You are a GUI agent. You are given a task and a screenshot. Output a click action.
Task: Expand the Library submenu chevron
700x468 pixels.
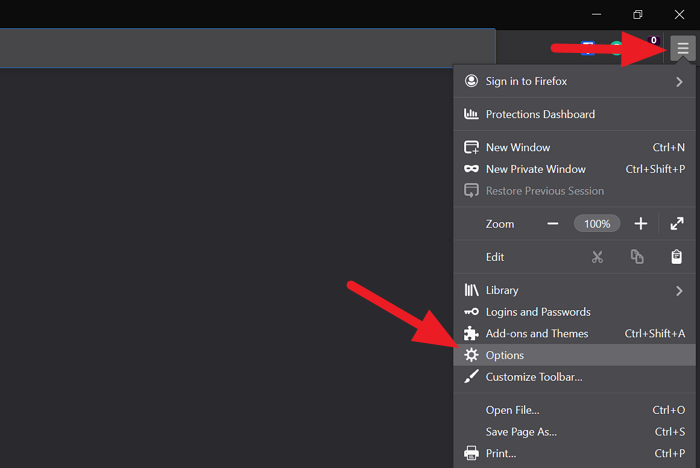[679, 291]
